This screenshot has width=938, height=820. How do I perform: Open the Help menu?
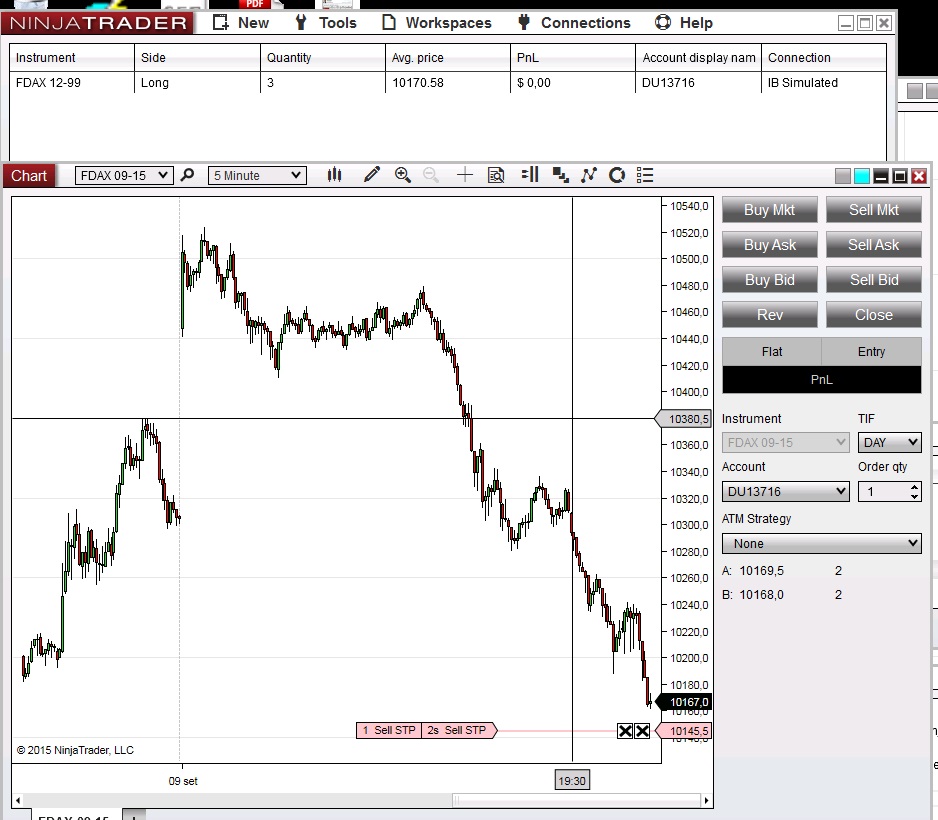point(684,23)
